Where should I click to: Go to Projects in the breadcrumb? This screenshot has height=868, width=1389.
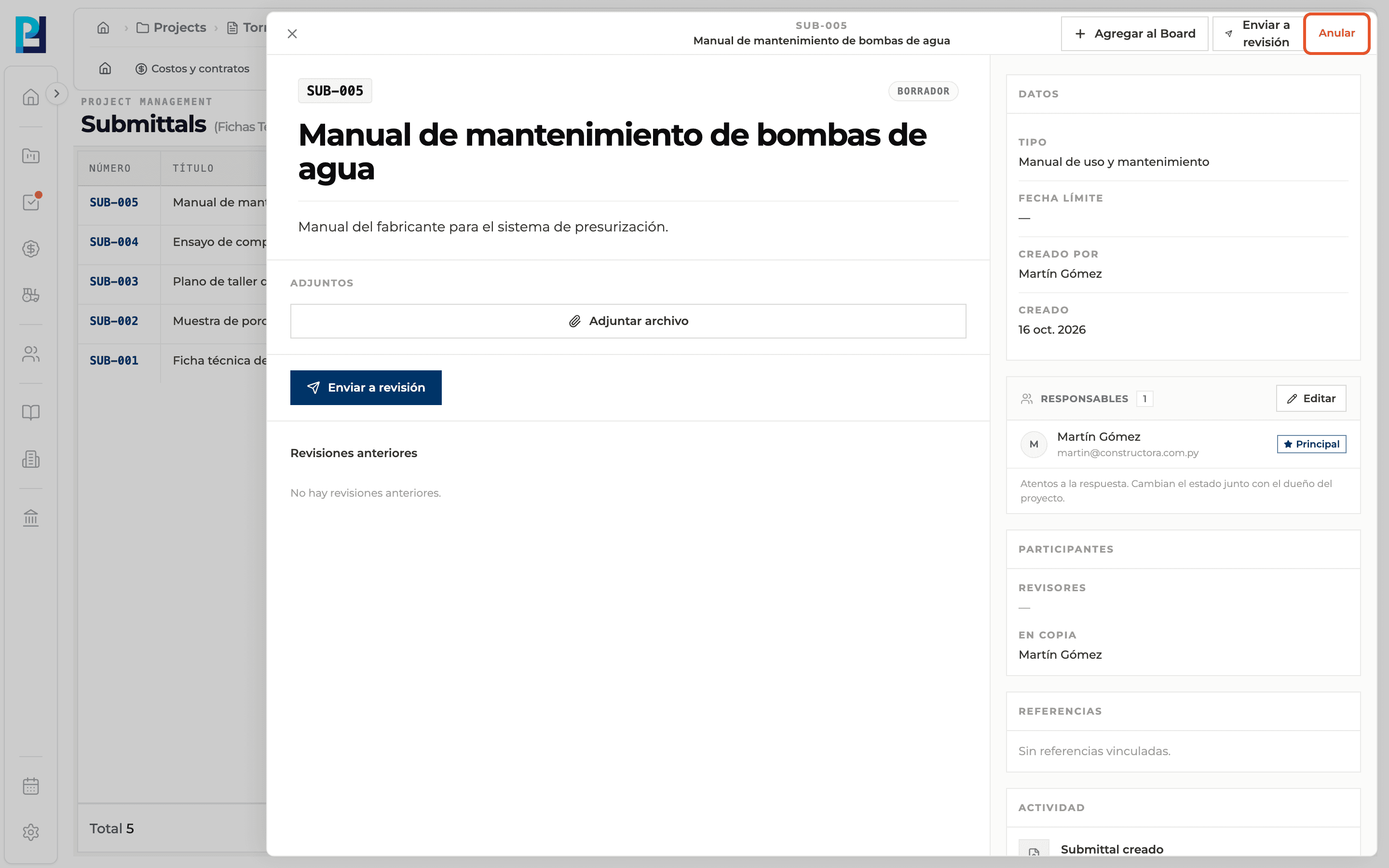coord(172,27)
